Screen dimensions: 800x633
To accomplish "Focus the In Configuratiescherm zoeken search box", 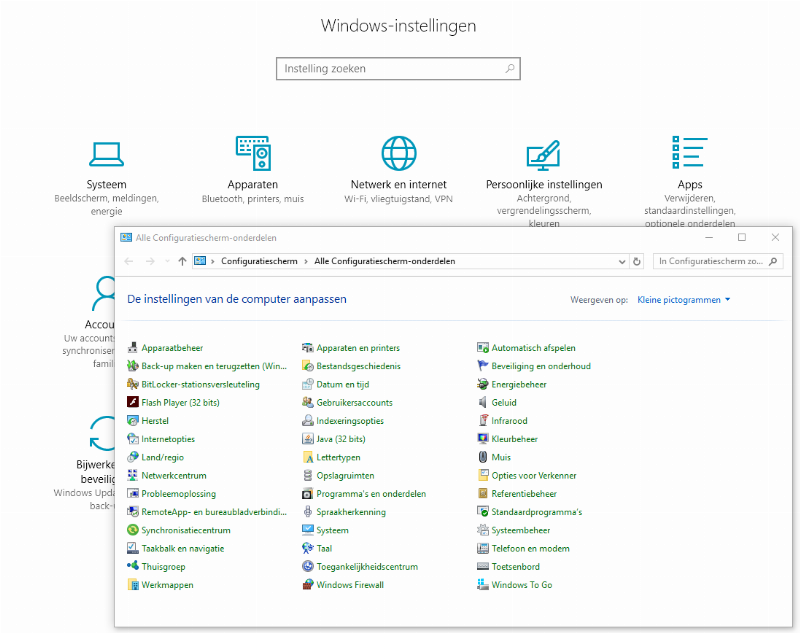I will (718, 261).
